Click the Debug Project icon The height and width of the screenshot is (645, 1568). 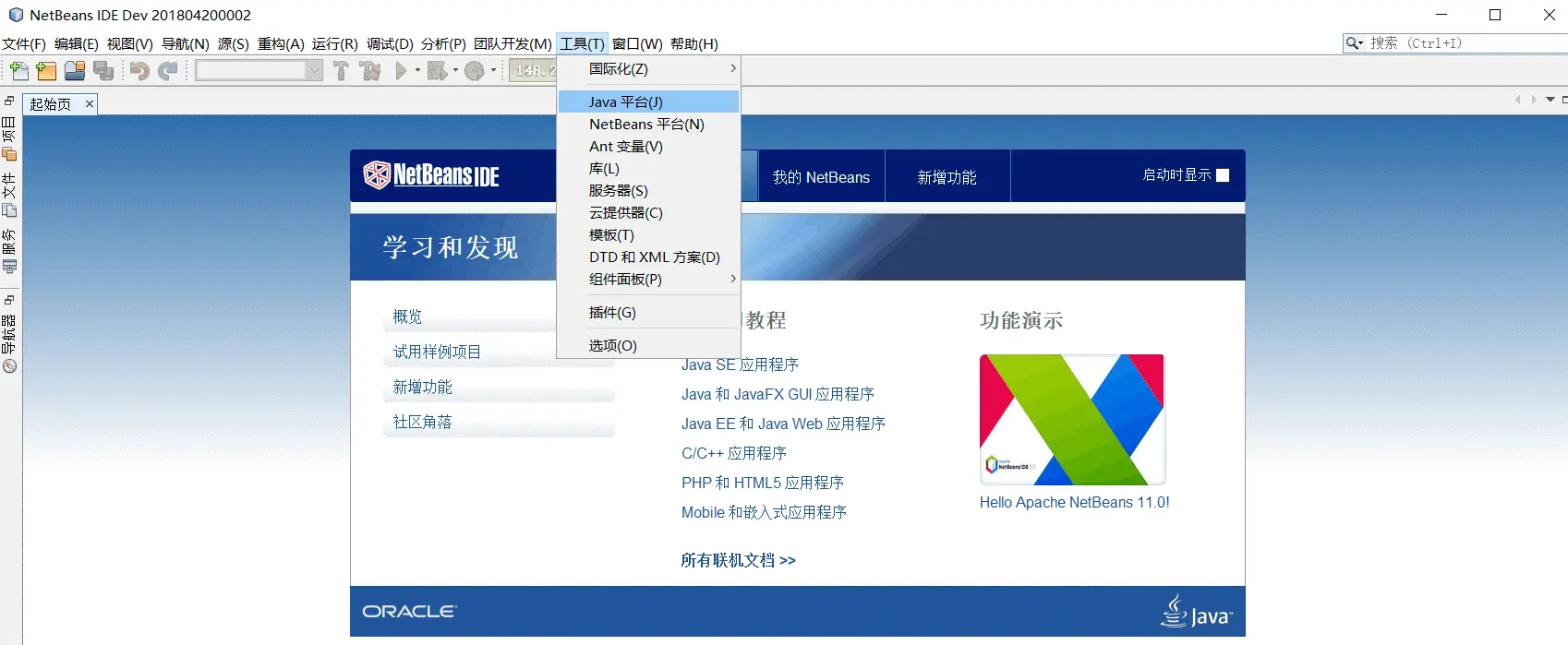[x=438, y=71]
